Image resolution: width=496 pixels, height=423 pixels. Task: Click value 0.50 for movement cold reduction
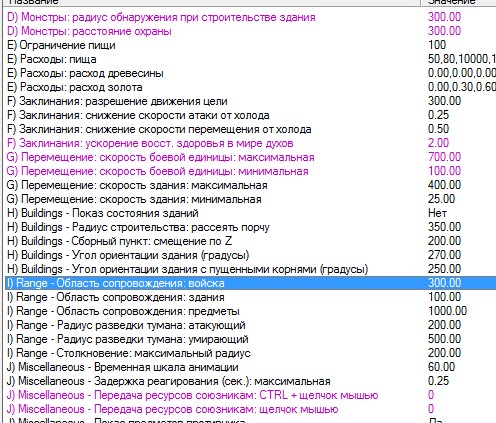click(x=439, y=129)
